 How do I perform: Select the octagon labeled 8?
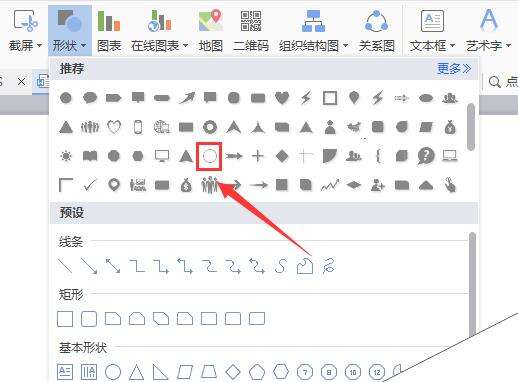point(329,372)
